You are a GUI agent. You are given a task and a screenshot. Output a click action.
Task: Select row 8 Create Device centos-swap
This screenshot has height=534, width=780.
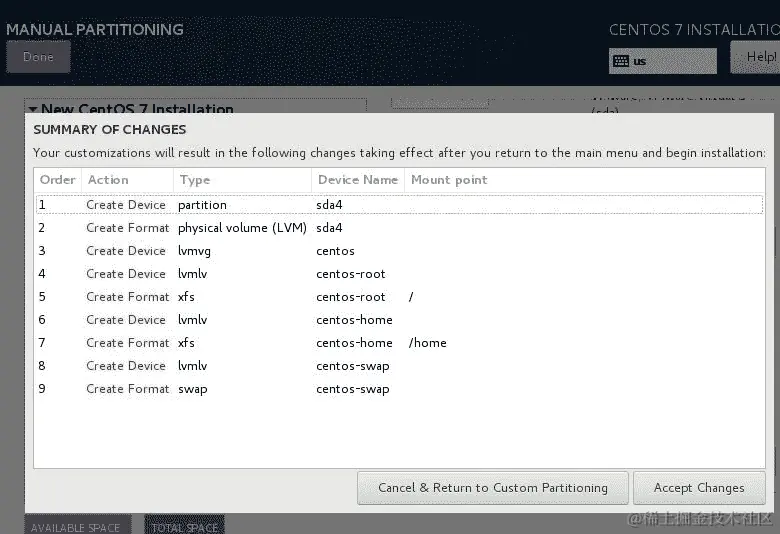tap(399, 366)
